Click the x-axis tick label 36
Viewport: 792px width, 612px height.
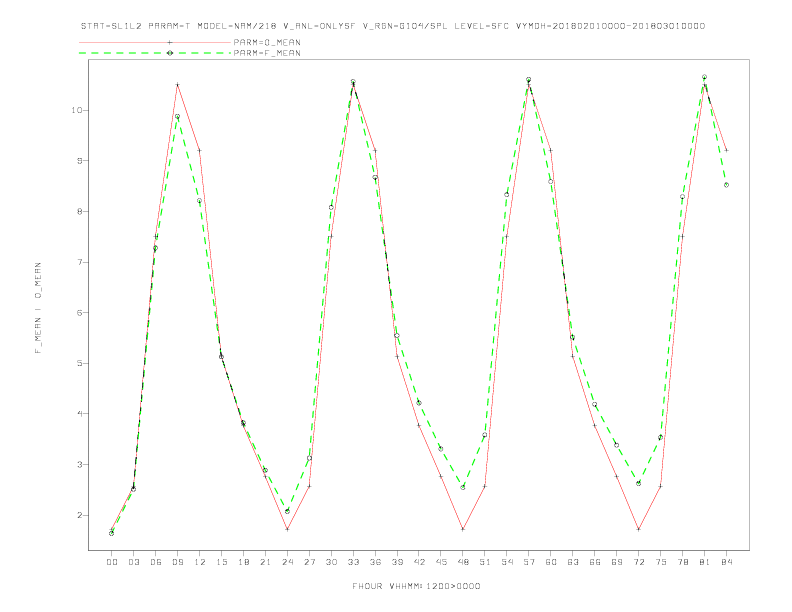(375, 562)
